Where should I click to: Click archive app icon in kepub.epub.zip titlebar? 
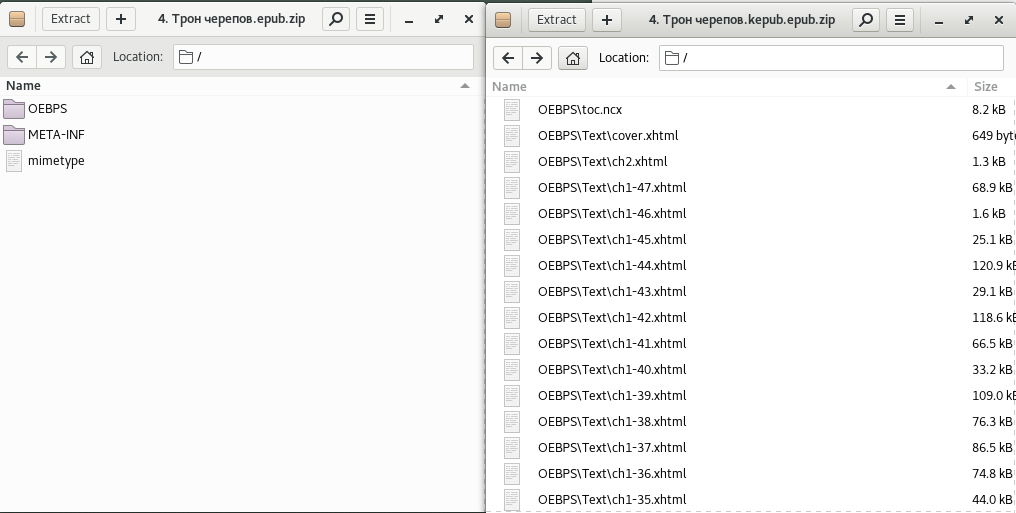click(x=503, y=19)
